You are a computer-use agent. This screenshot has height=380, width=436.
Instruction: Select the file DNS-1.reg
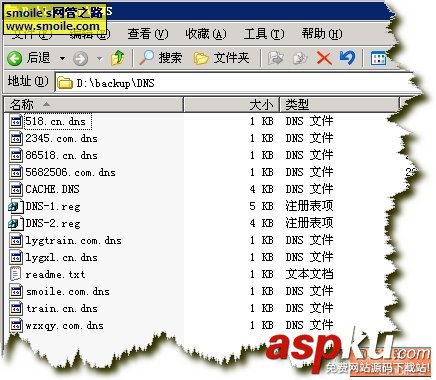[x=53, y=206]
